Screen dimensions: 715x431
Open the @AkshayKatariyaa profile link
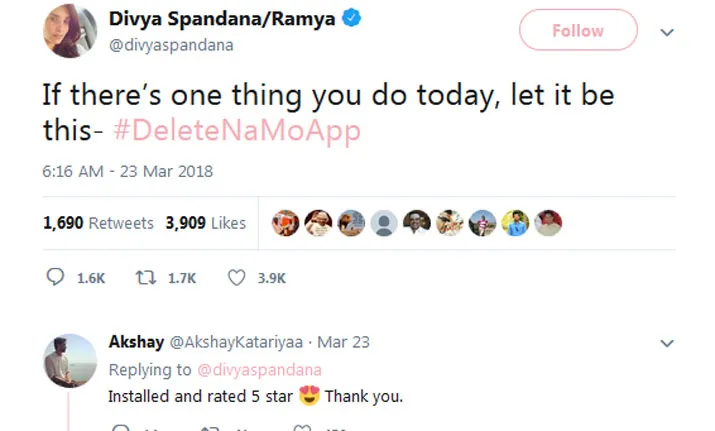click(227, 342)
